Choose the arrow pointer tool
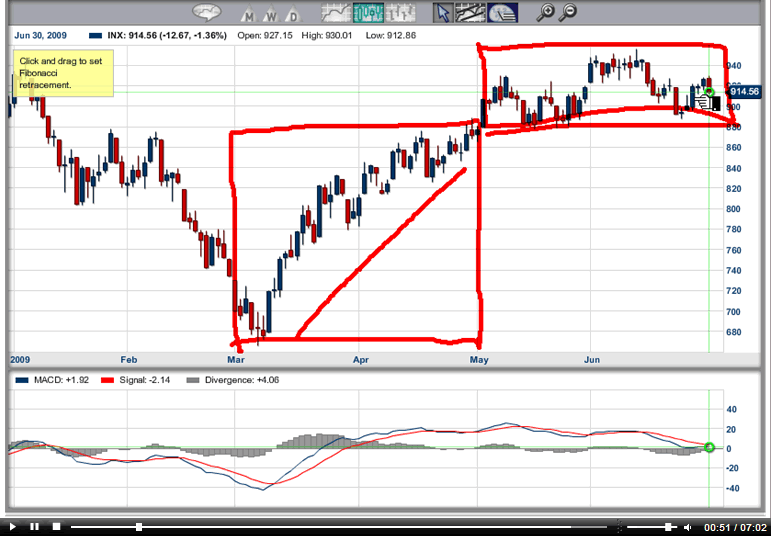This screenshot has height=539, width=771. click(x=443, y=13)
